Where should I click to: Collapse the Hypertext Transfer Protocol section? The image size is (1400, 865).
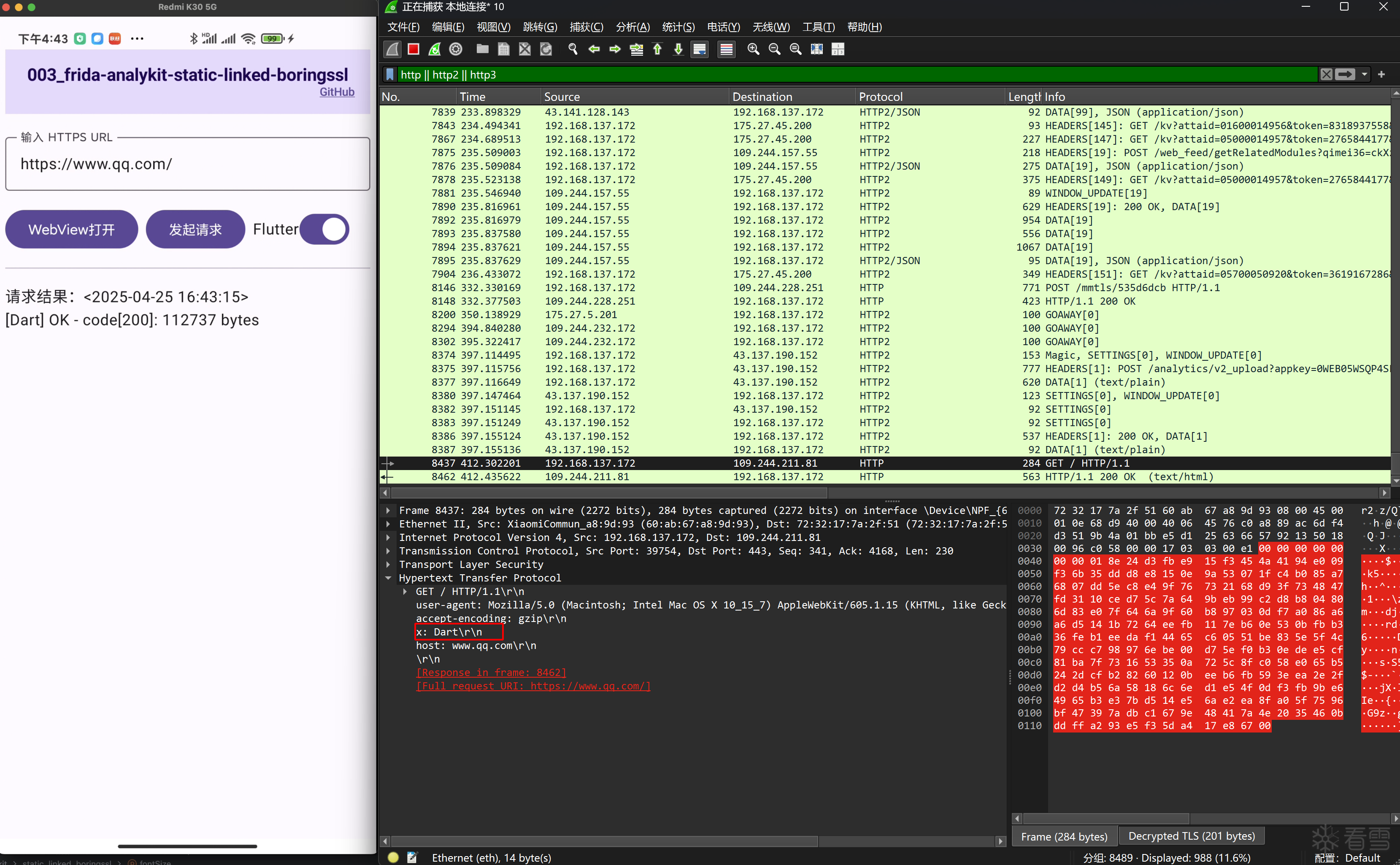[388, 578]
